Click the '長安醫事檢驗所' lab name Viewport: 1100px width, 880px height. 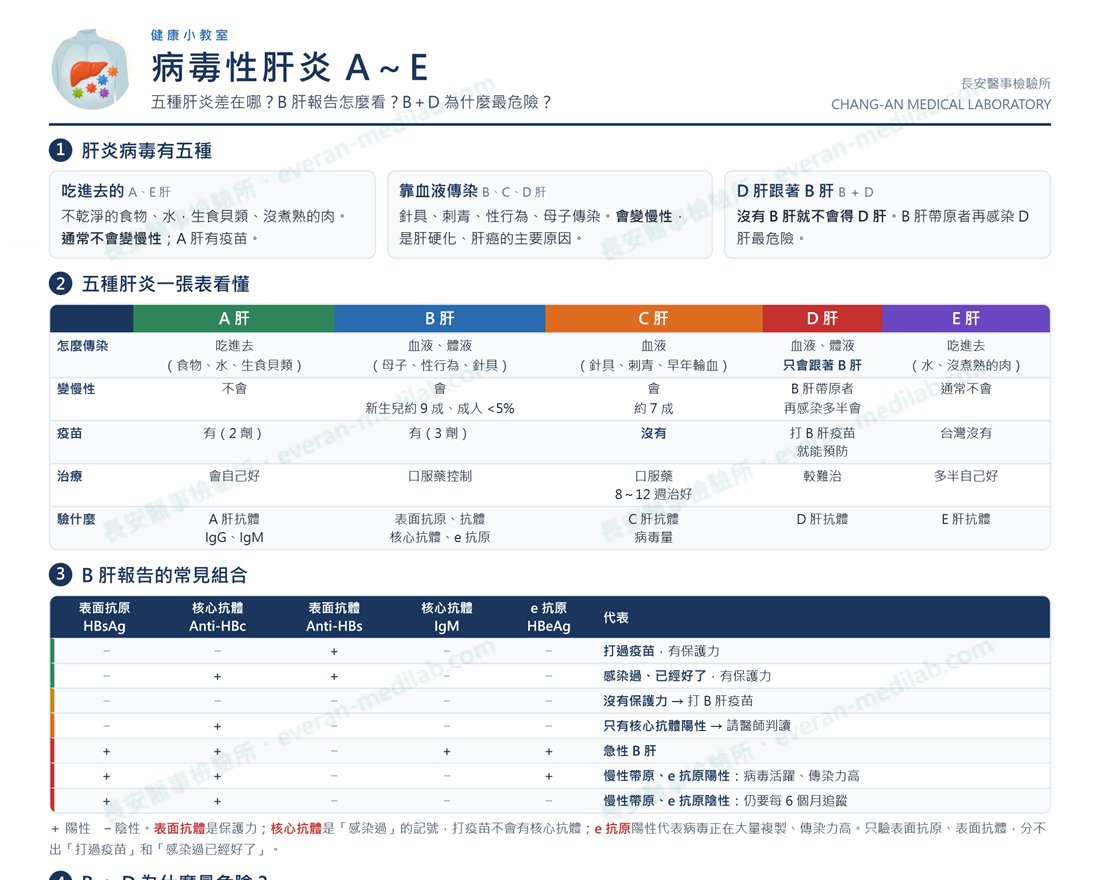click(1005, 84)
